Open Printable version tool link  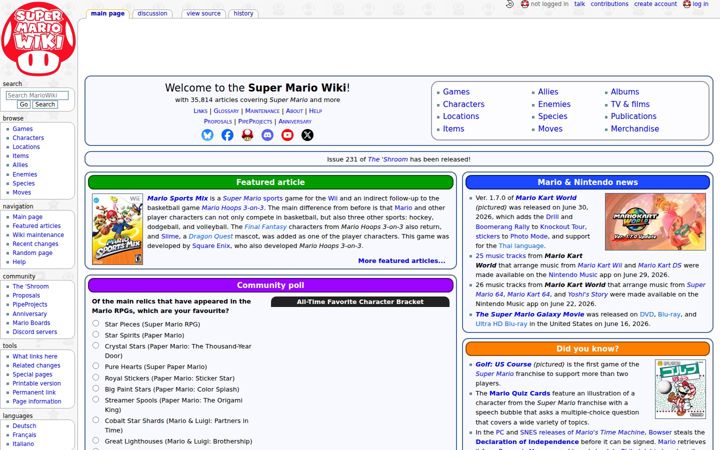(x=36, y=383)
